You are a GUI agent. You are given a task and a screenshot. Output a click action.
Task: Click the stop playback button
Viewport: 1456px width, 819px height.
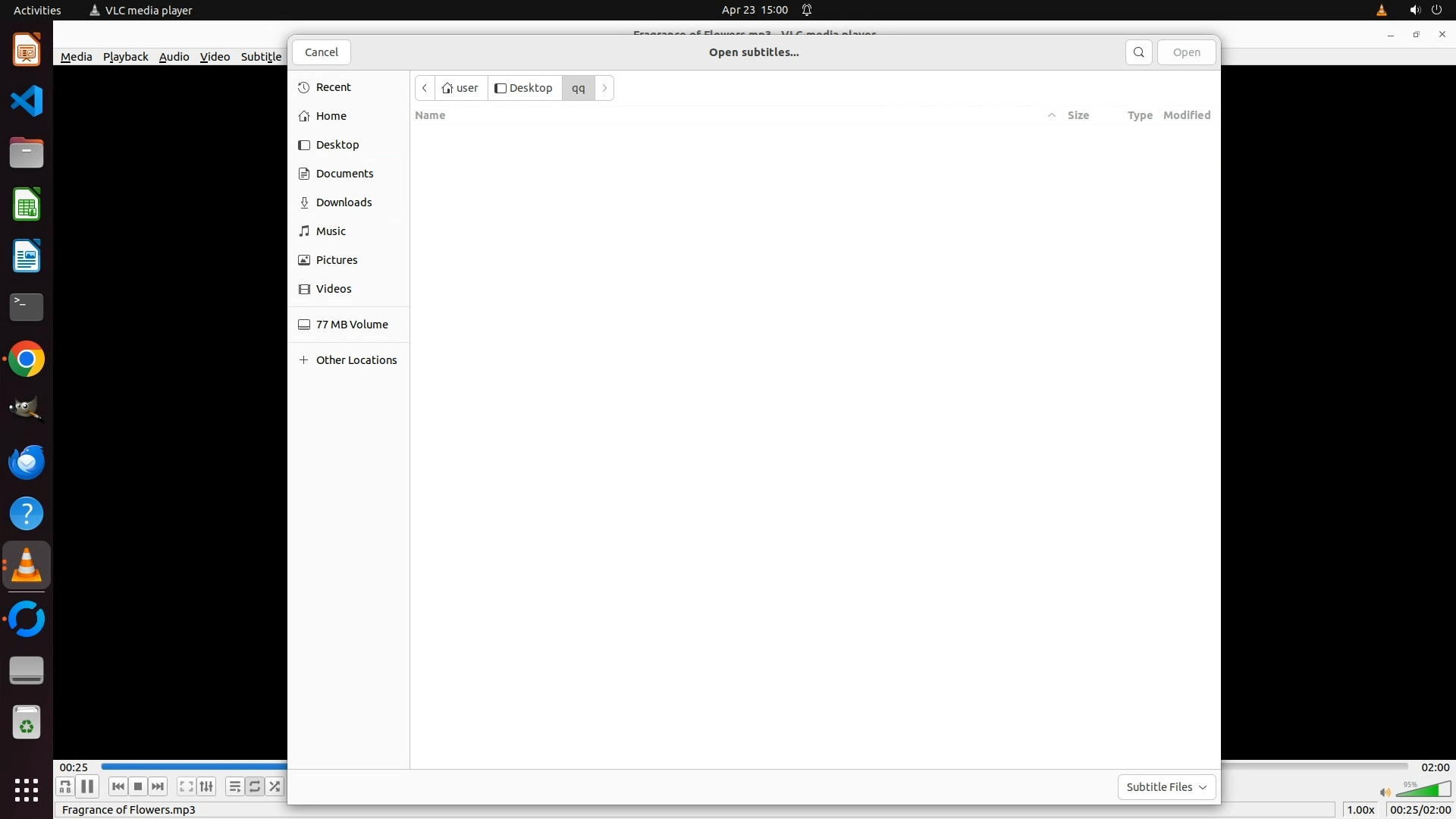pyautogui.click(x=138, y=786)
